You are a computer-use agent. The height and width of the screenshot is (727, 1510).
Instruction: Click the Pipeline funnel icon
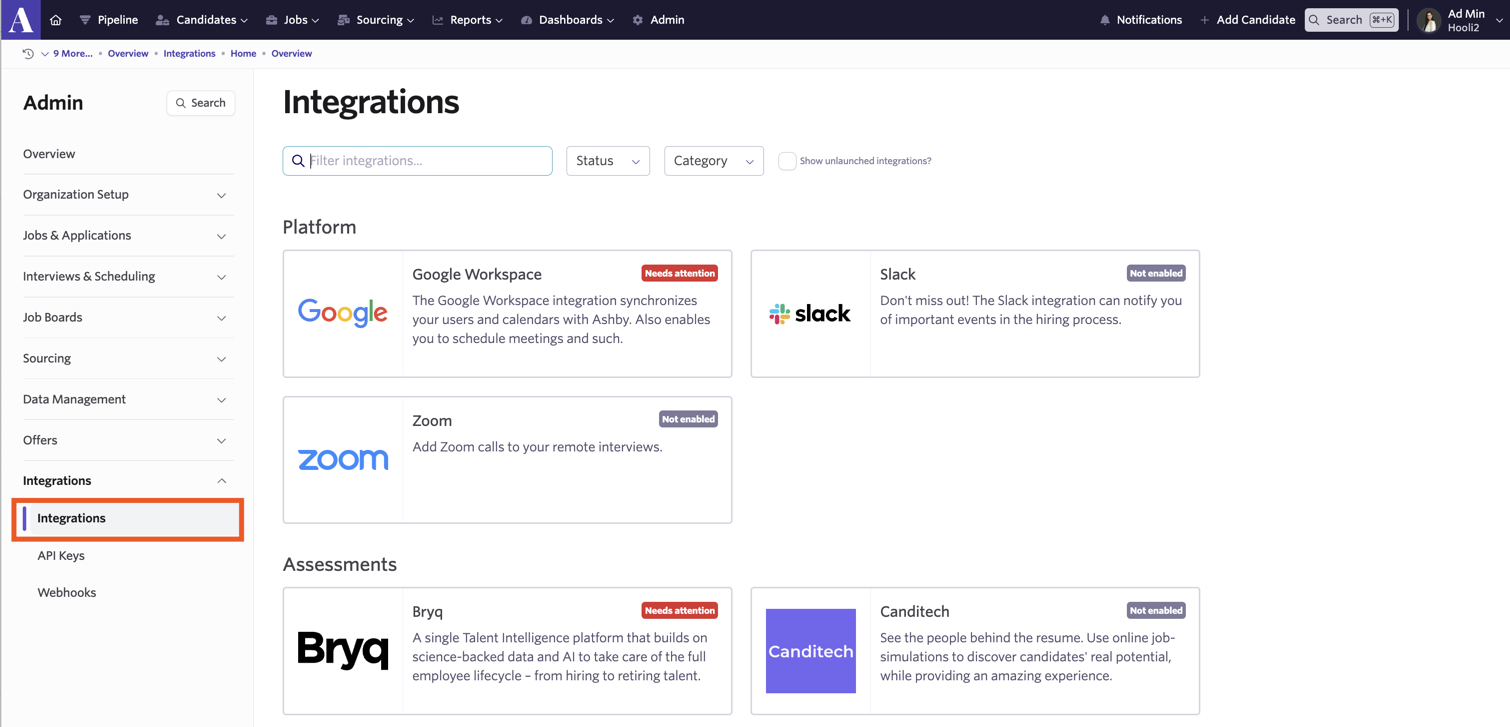tap(85, 20)
